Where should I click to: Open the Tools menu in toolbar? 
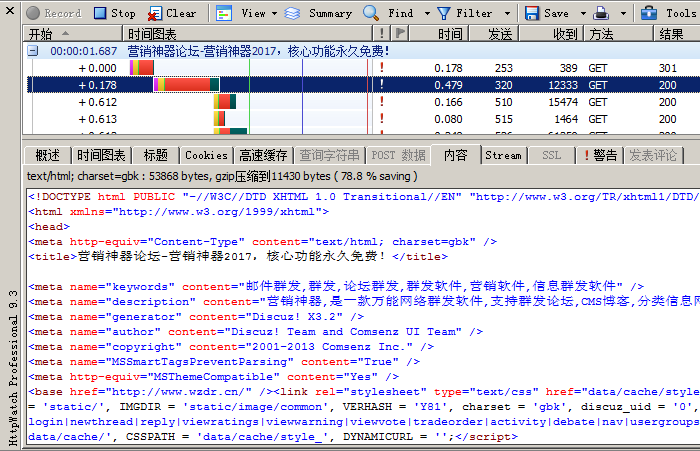pos(673,13)
